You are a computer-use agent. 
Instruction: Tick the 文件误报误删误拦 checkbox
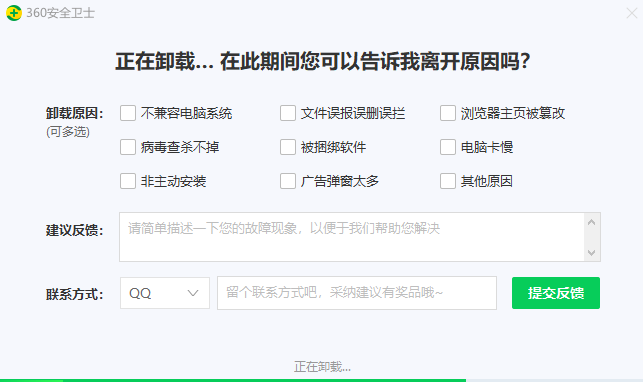click(288, 113)
